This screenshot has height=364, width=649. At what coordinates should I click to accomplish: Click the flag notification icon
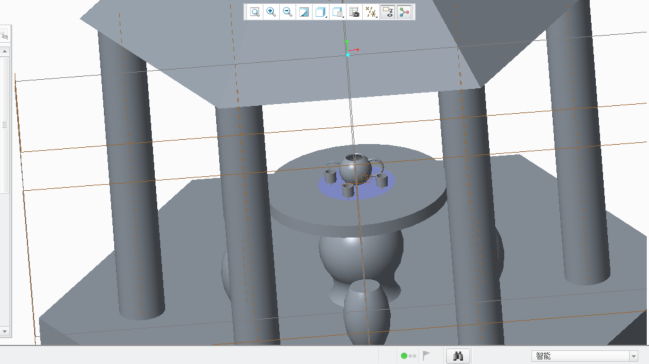426,355
